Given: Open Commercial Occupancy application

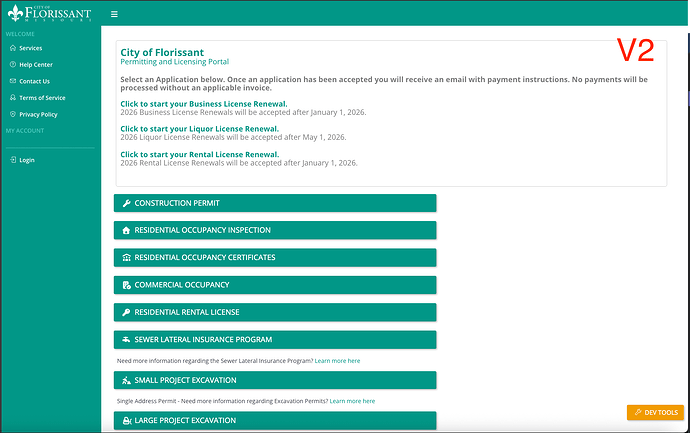Looking at the screenshot, I should point(275,285).
